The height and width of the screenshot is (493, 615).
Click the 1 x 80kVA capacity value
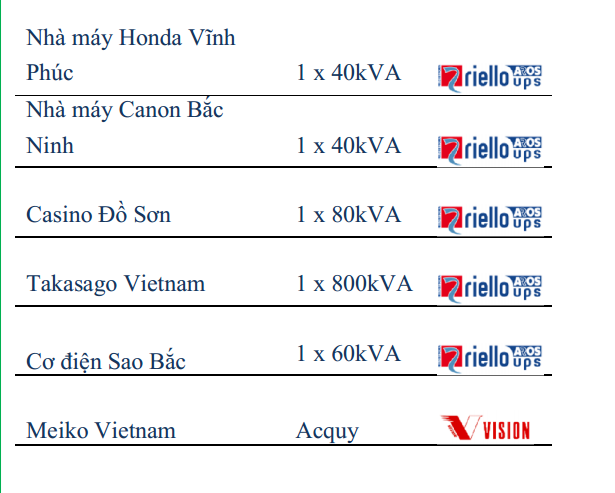[x=349, y=215]
